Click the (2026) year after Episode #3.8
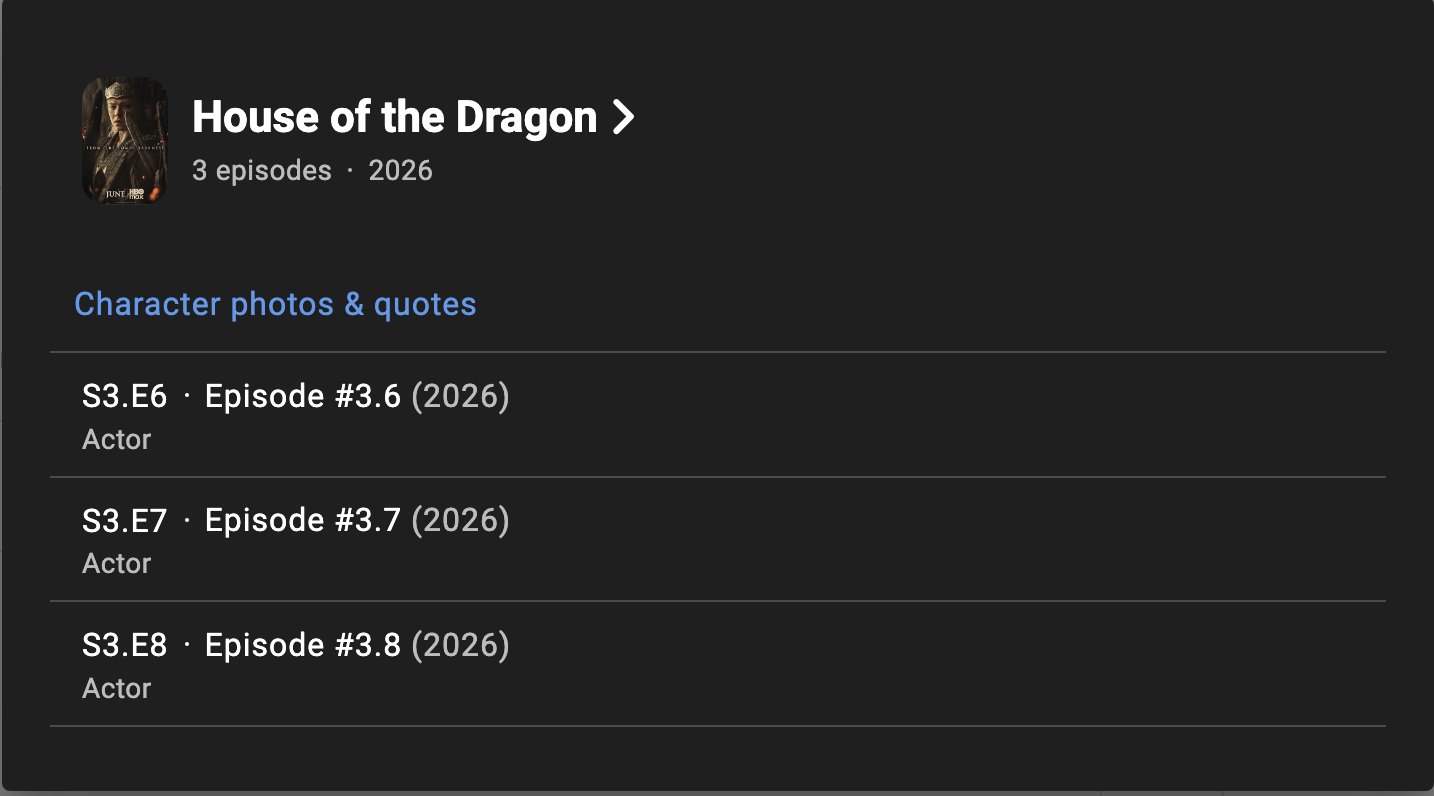The height and width of the screenshot is (796, 1434). click(x=460, y=645)
